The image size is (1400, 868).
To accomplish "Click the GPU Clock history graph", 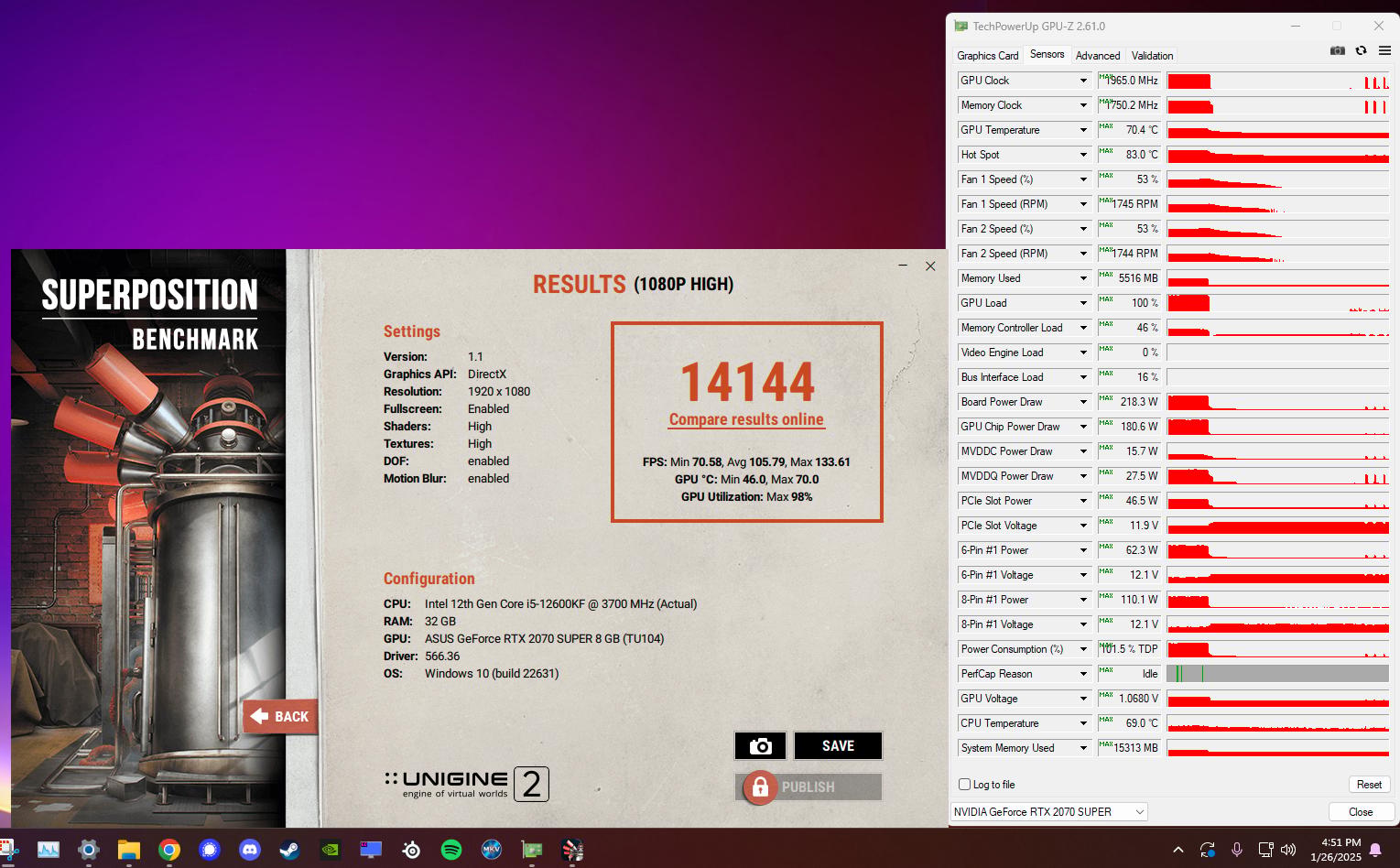I will click(1278, 81).
